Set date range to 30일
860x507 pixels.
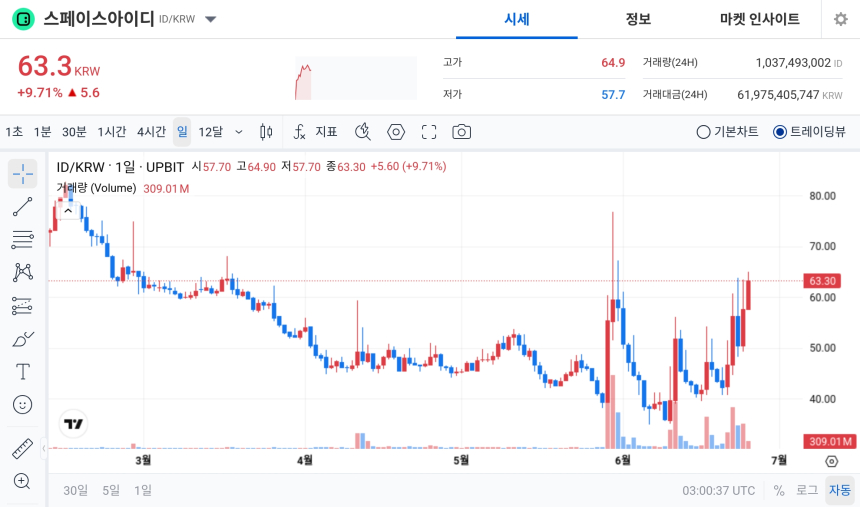(75, 490)
